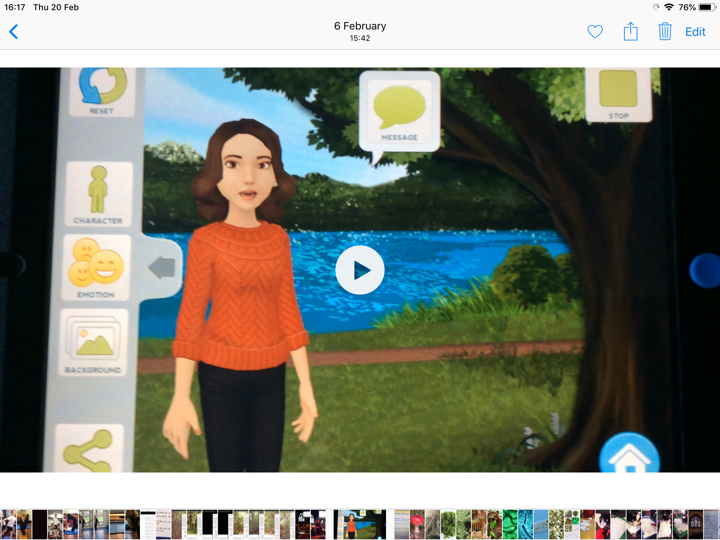The height and width of the screenshot is (540, 720).
Task: Tap the green share icon in side panel
Action: (x=89, y=452)
